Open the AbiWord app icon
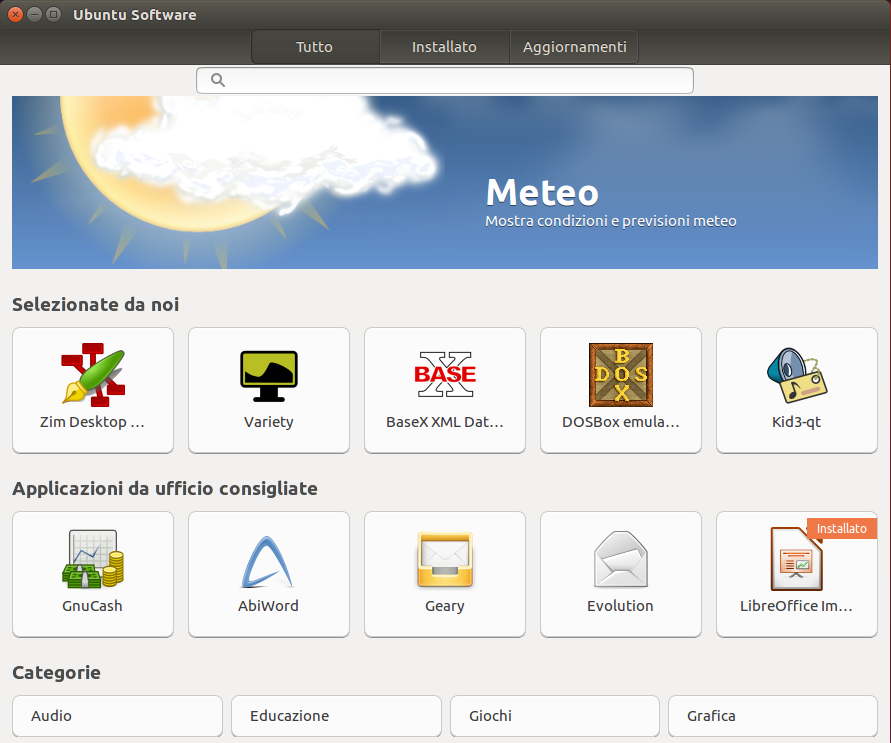Image resolution: width=891 pixels, height=743 pixels. pos(269,559)
